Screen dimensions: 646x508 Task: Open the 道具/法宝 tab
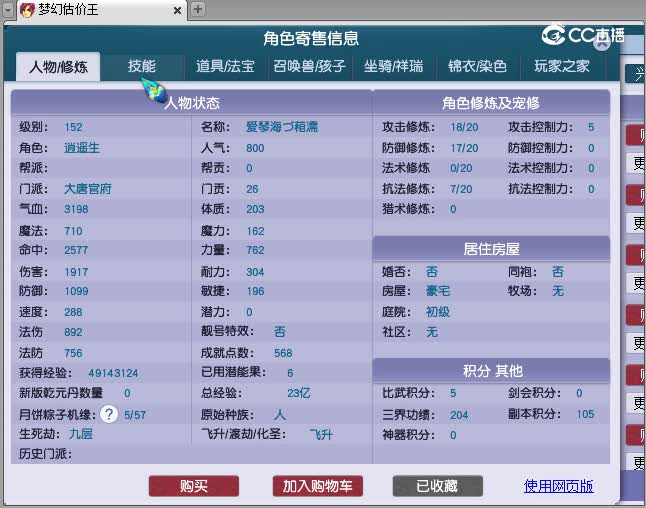pyautogui.click(x=225, y=66)
